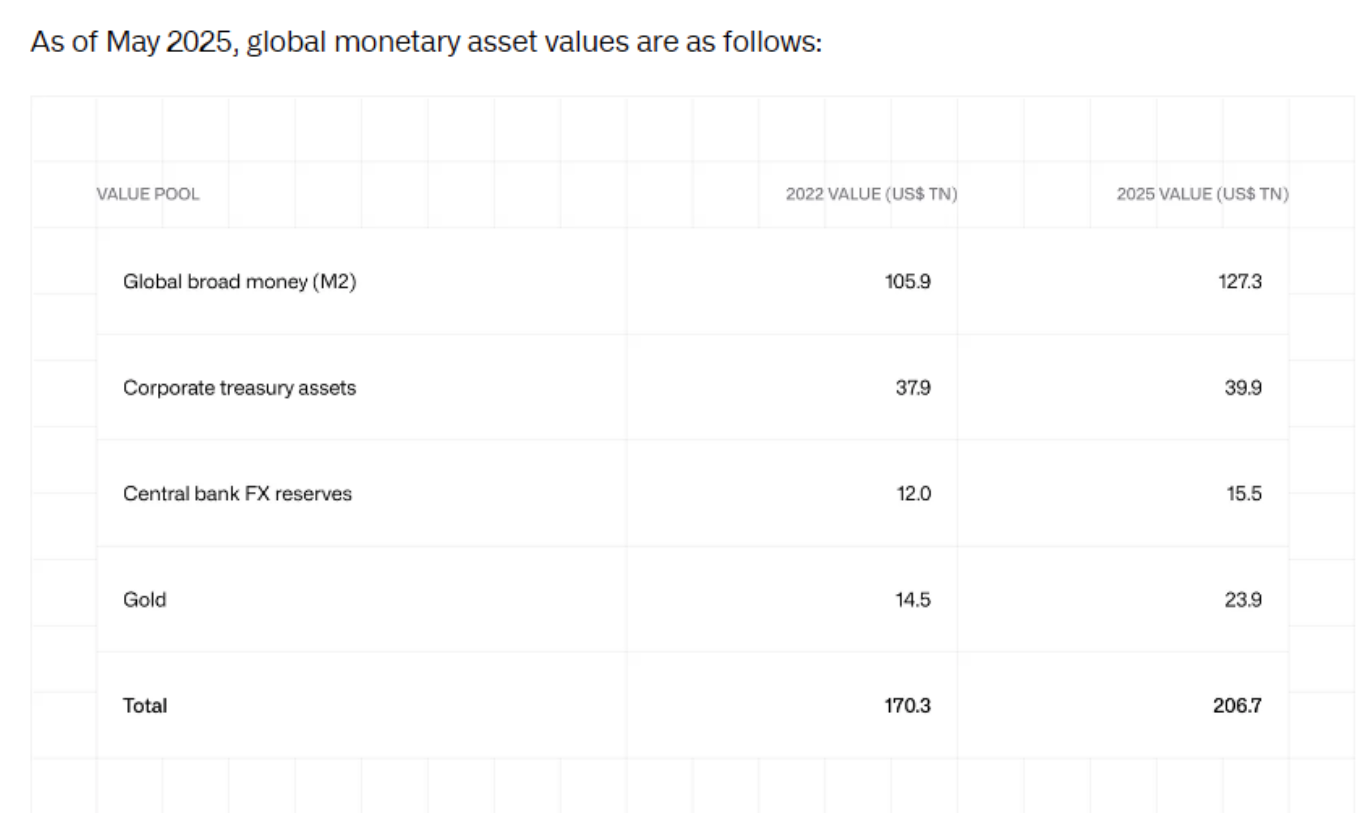This screenshot has width=1356, height=816.
Task: Click the Gold row label
Action: [144, 600]
